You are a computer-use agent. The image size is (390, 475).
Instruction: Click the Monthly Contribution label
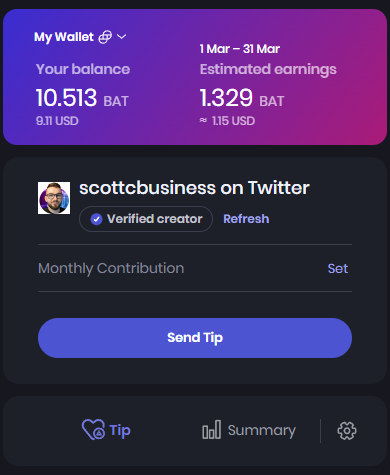(111, 268)
